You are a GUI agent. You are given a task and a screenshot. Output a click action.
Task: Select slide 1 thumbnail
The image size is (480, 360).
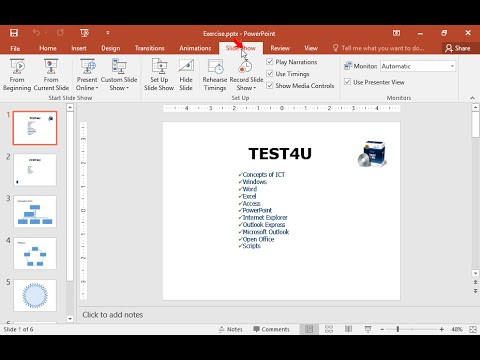(35, 128)
